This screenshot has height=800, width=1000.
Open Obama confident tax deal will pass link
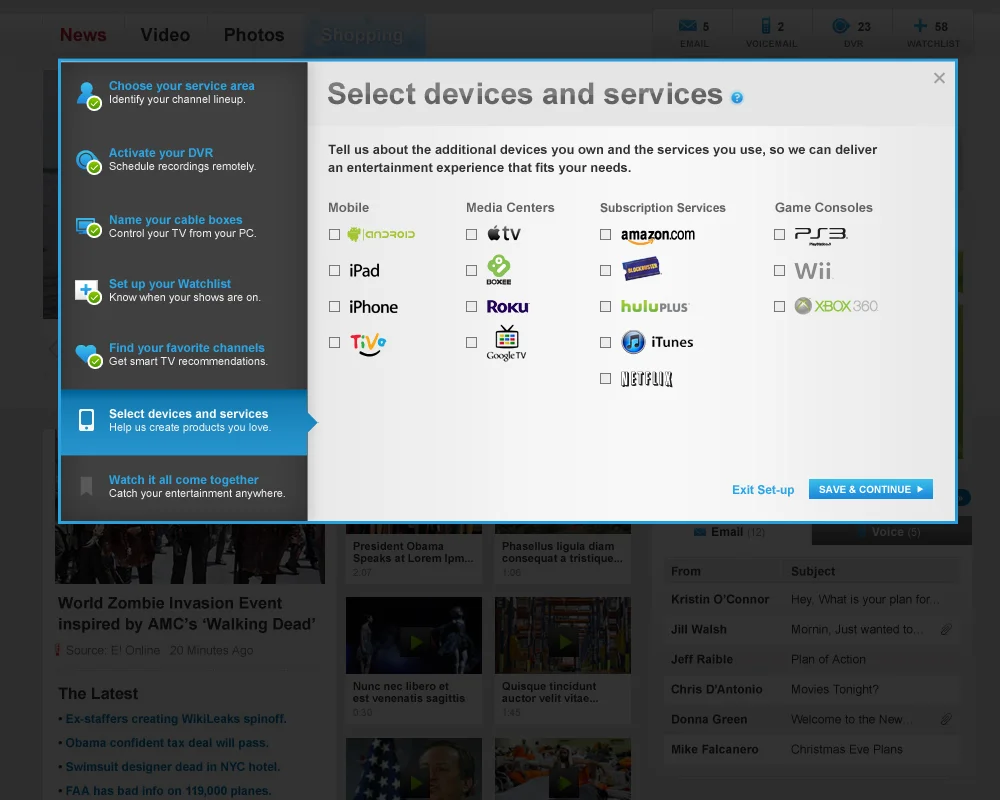167,743
